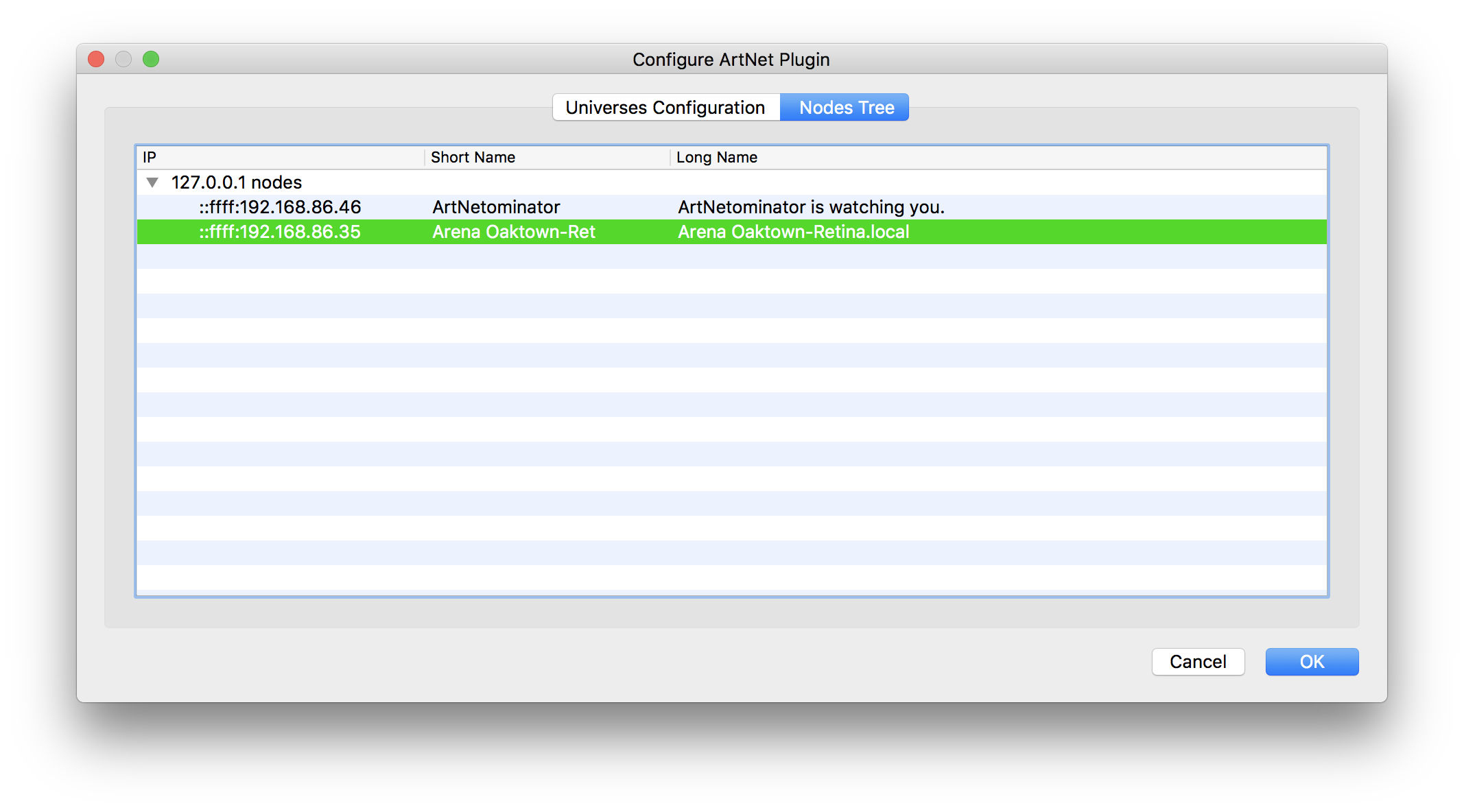Confirm with the OK button

click(x=1311, y=662)
